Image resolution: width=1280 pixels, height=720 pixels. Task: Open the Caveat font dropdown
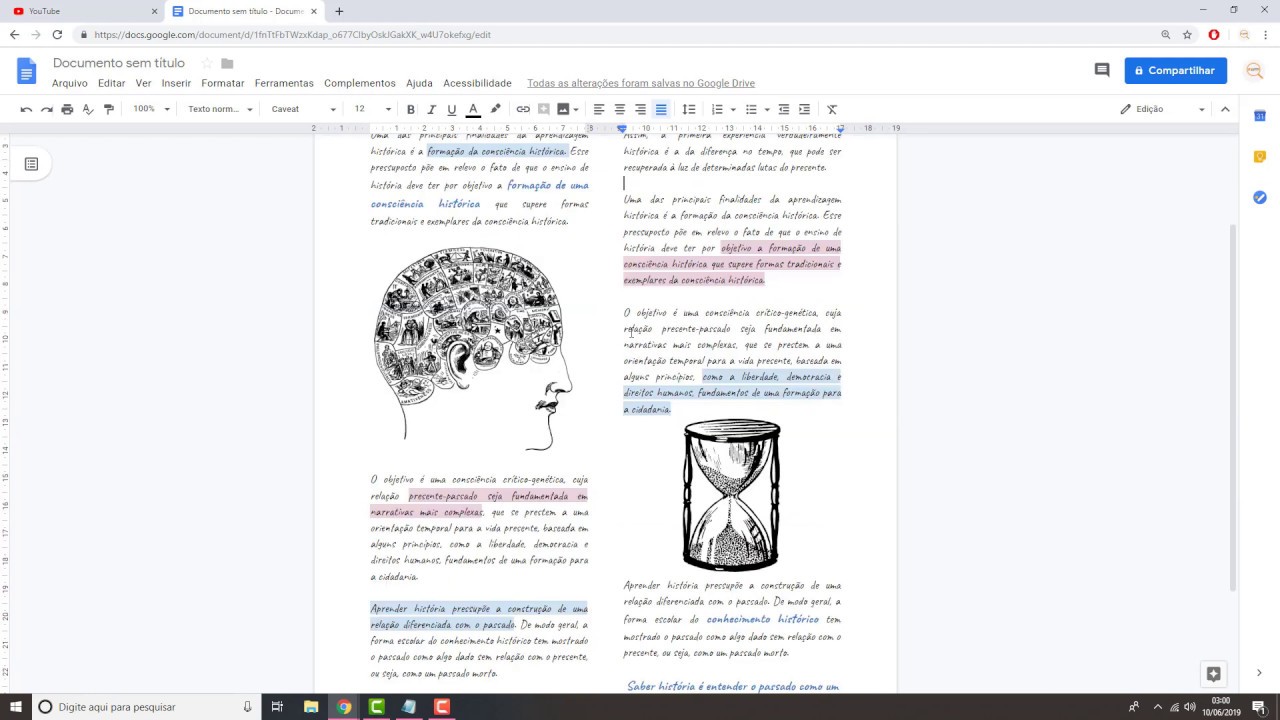click(x=303, y=109)
